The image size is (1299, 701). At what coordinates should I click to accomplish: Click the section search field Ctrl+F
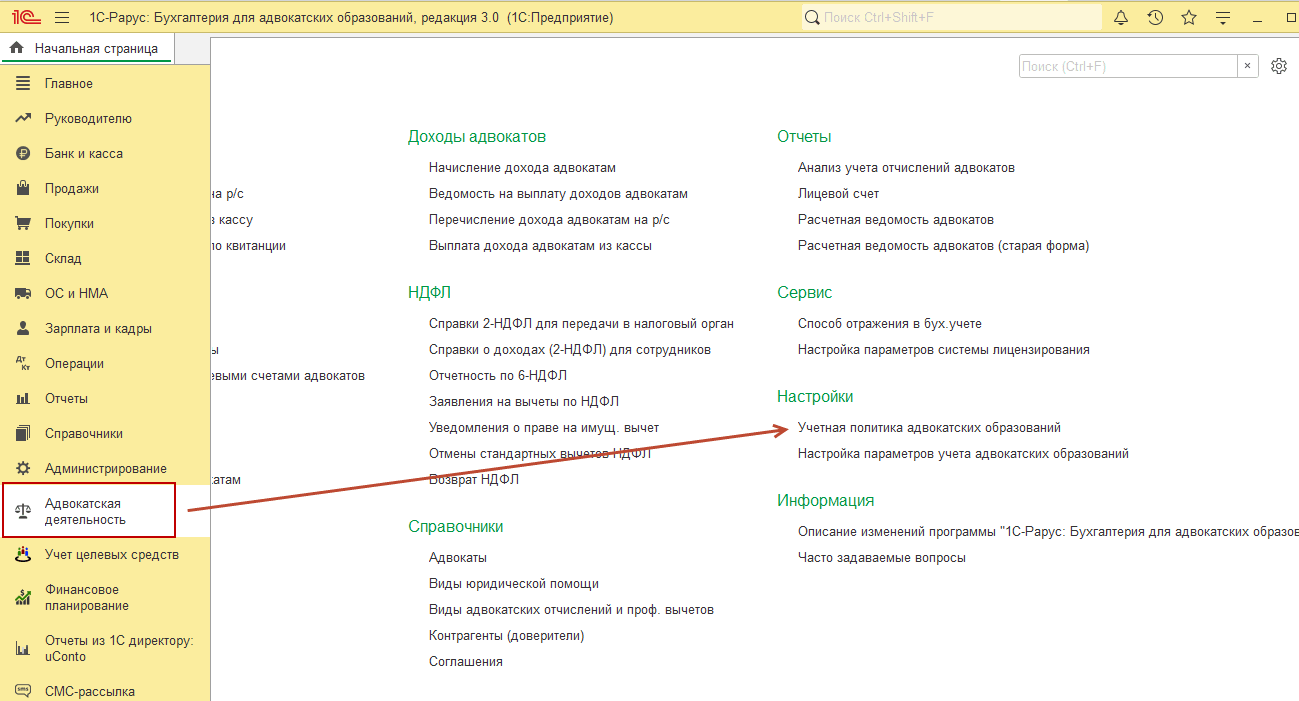tap(1127, 66)
